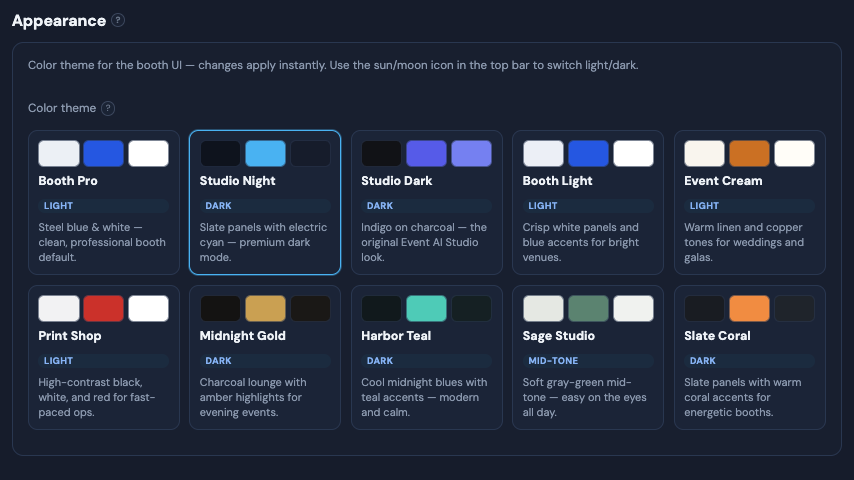
Task: Pick the Slate Coral theme card
Action: 749,357
